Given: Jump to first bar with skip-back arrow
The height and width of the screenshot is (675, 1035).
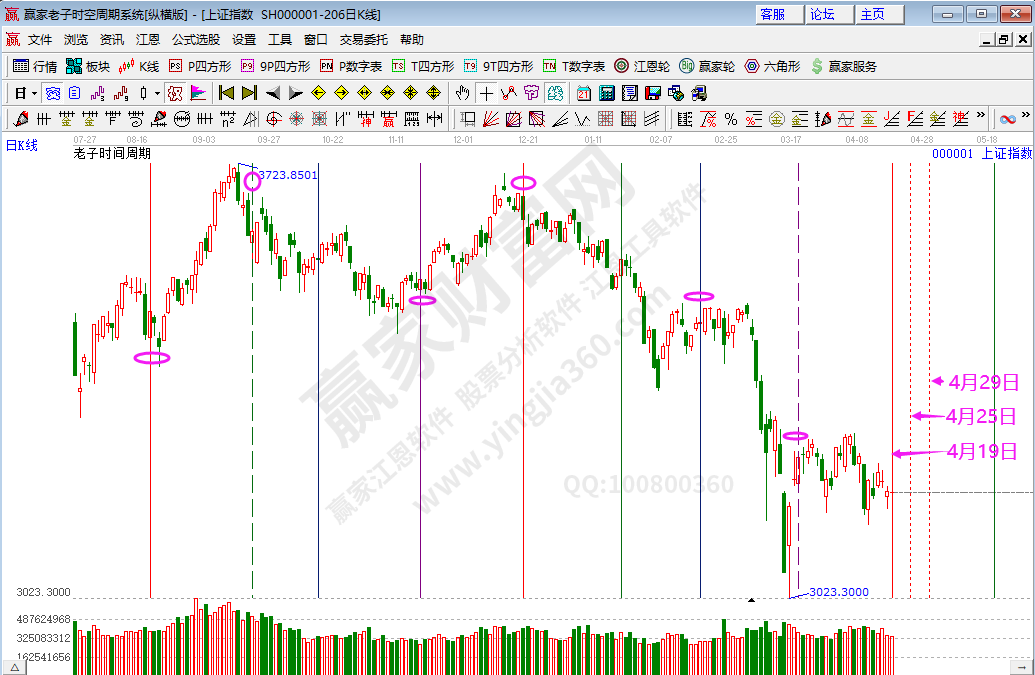Looking at the screenshot, I should pos(226,93).
